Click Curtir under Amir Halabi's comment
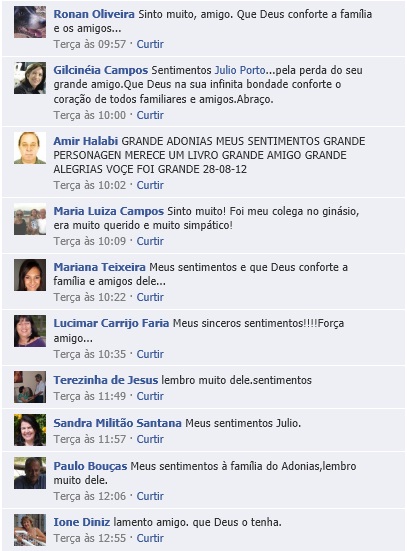 click(150, 185)
